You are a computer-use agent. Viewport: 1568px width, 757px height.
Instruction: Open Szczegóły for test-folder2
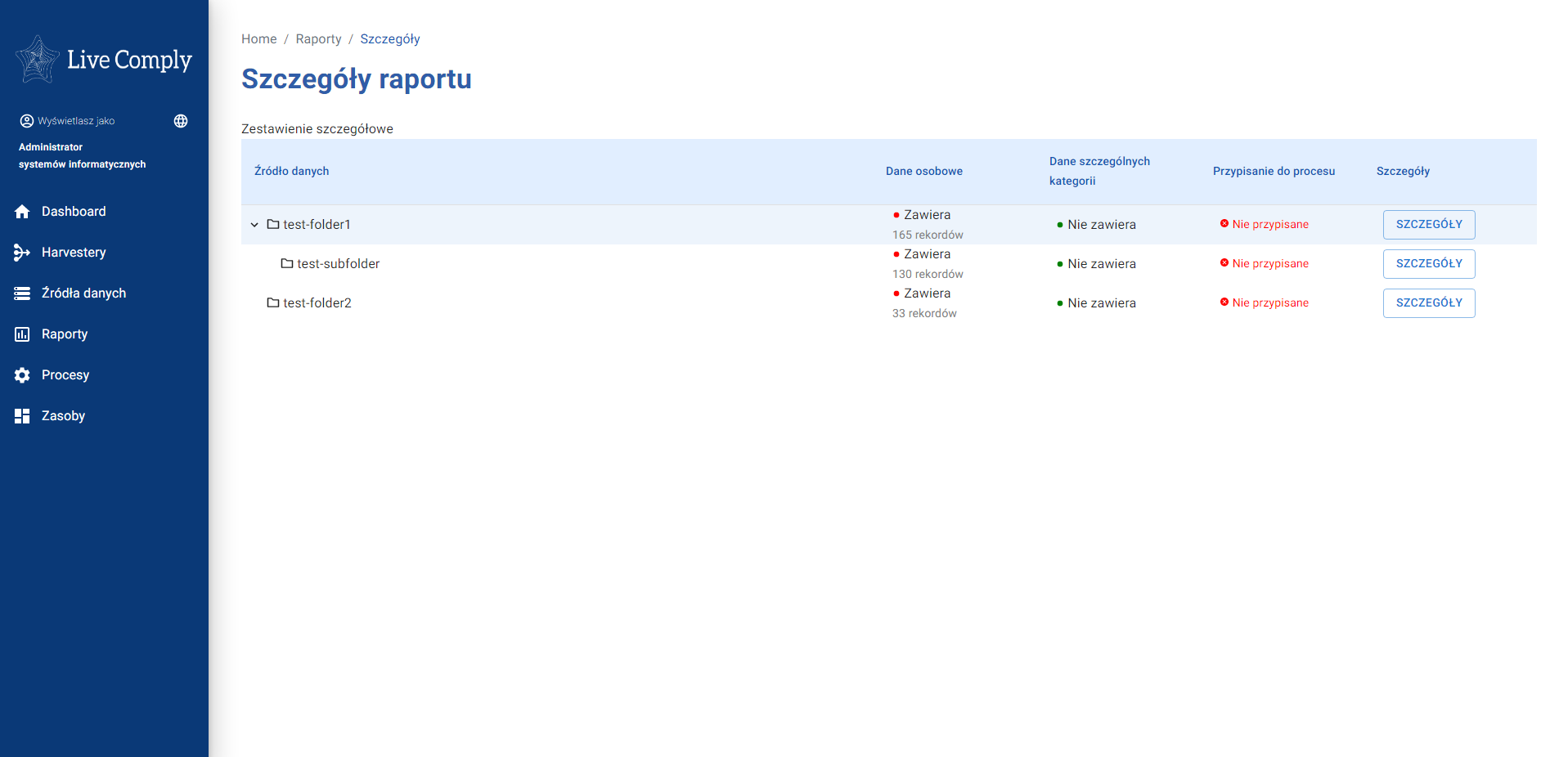click(1428, 303)
